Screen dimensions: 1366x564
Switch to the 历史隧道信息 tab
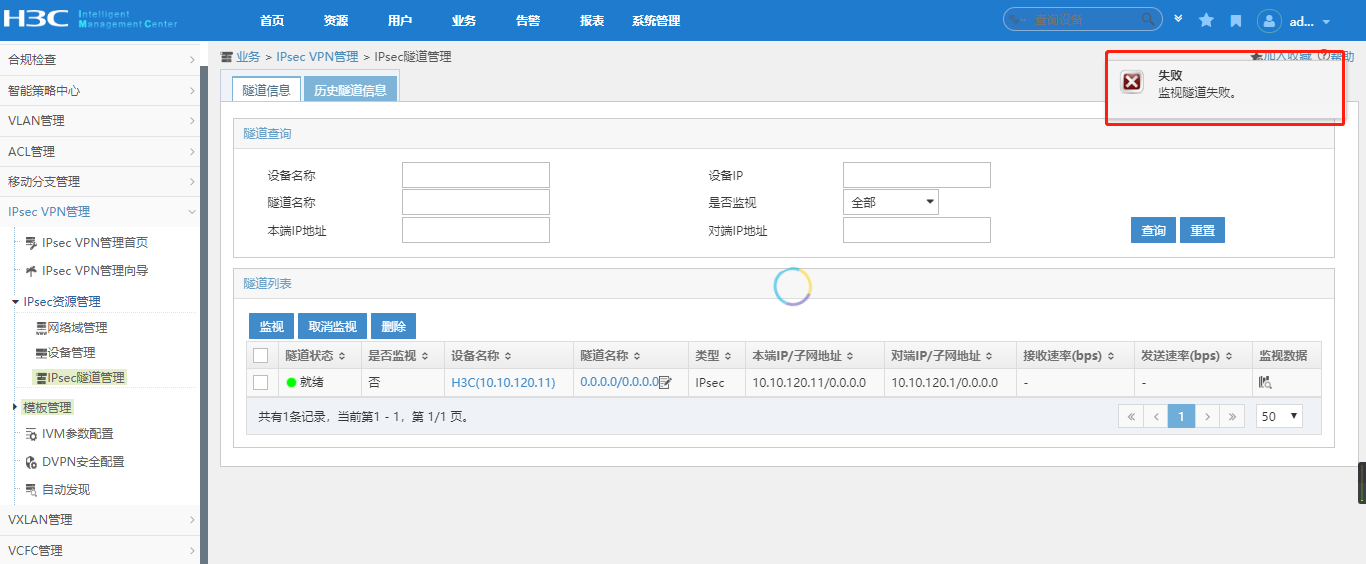point(350,90)
